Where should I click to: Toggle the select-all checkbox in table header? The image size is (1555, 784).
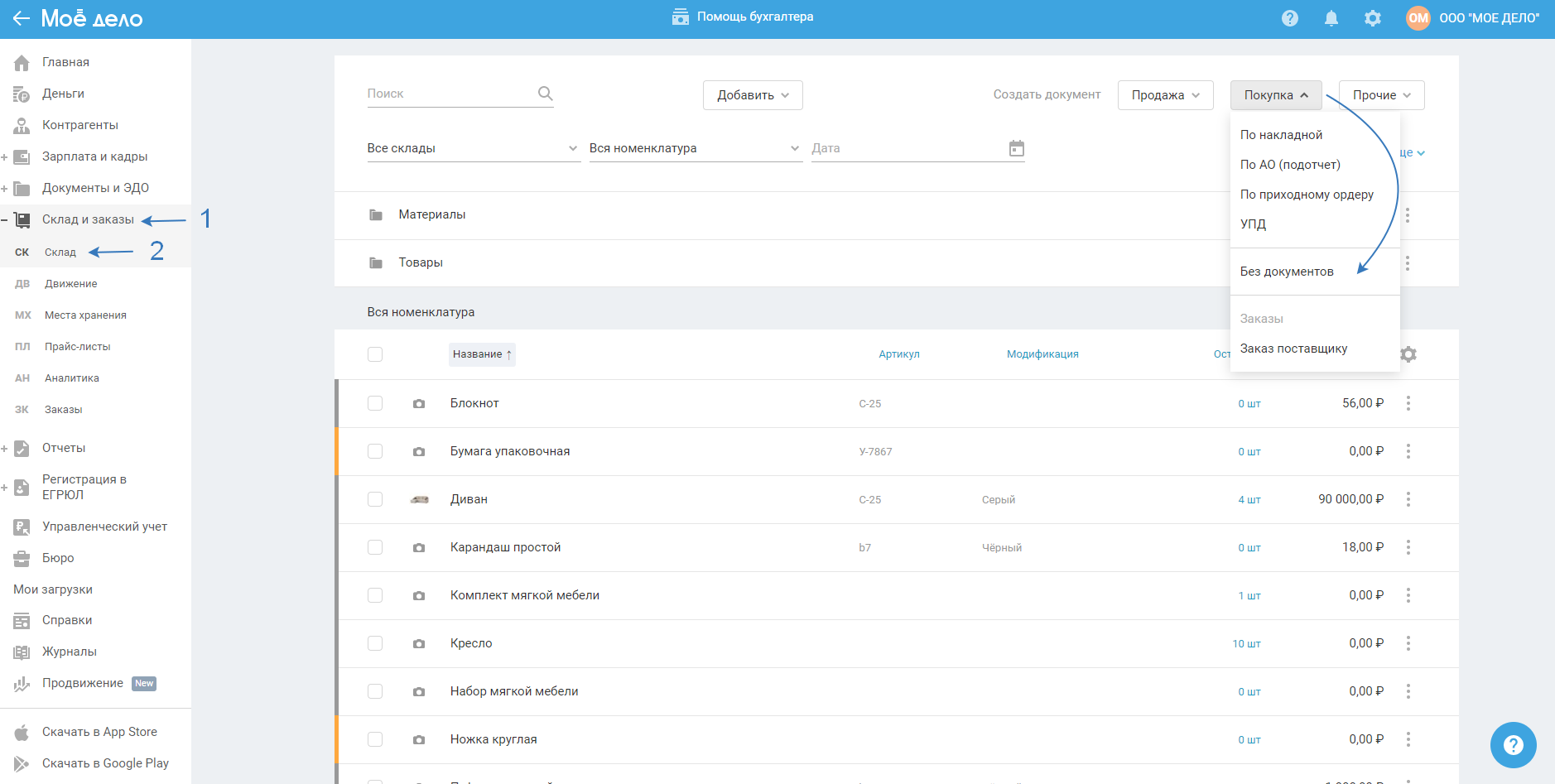tap(375, 354)
